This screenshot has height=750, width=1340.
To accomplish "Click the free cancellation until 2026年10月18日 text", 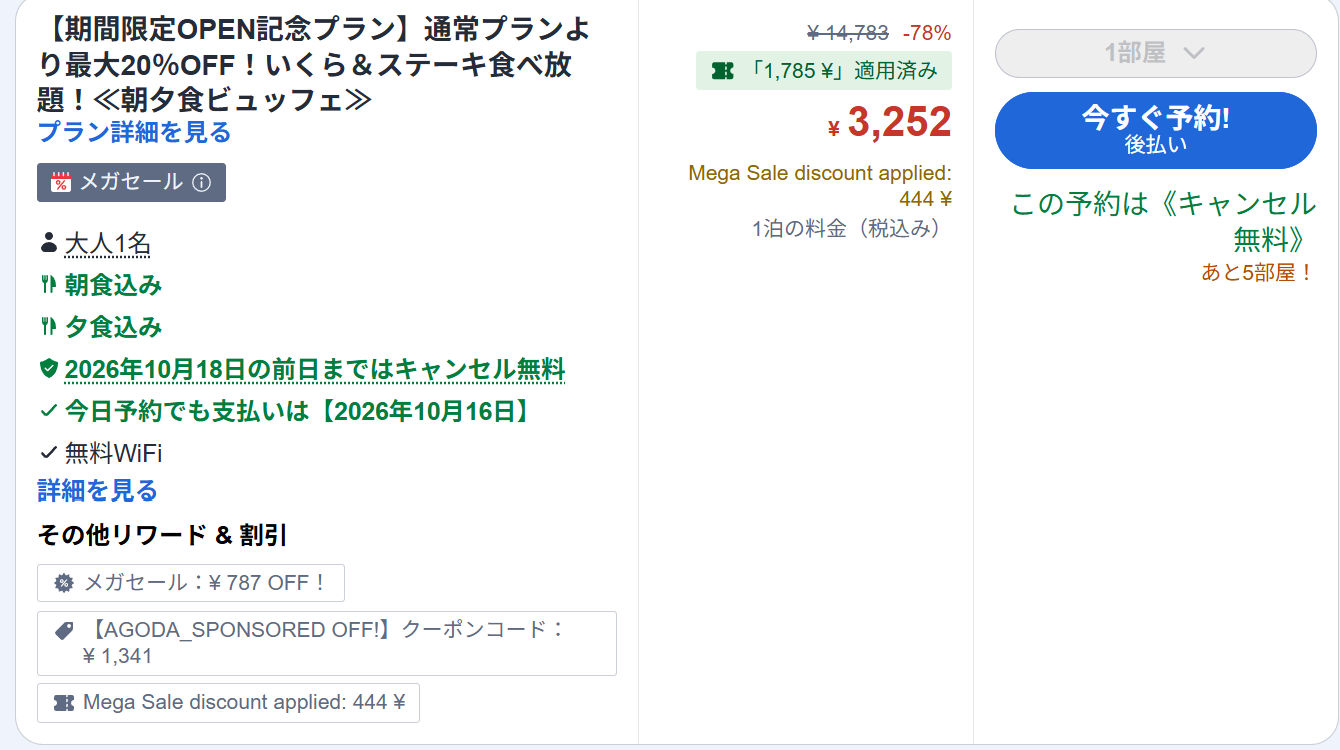I will (315, 369).
